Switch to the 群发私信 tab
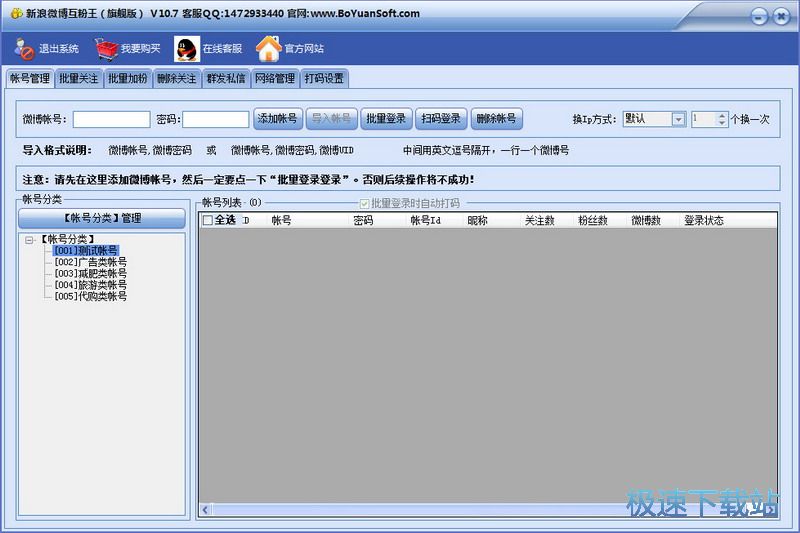800x533 pixels. (226, 78)
